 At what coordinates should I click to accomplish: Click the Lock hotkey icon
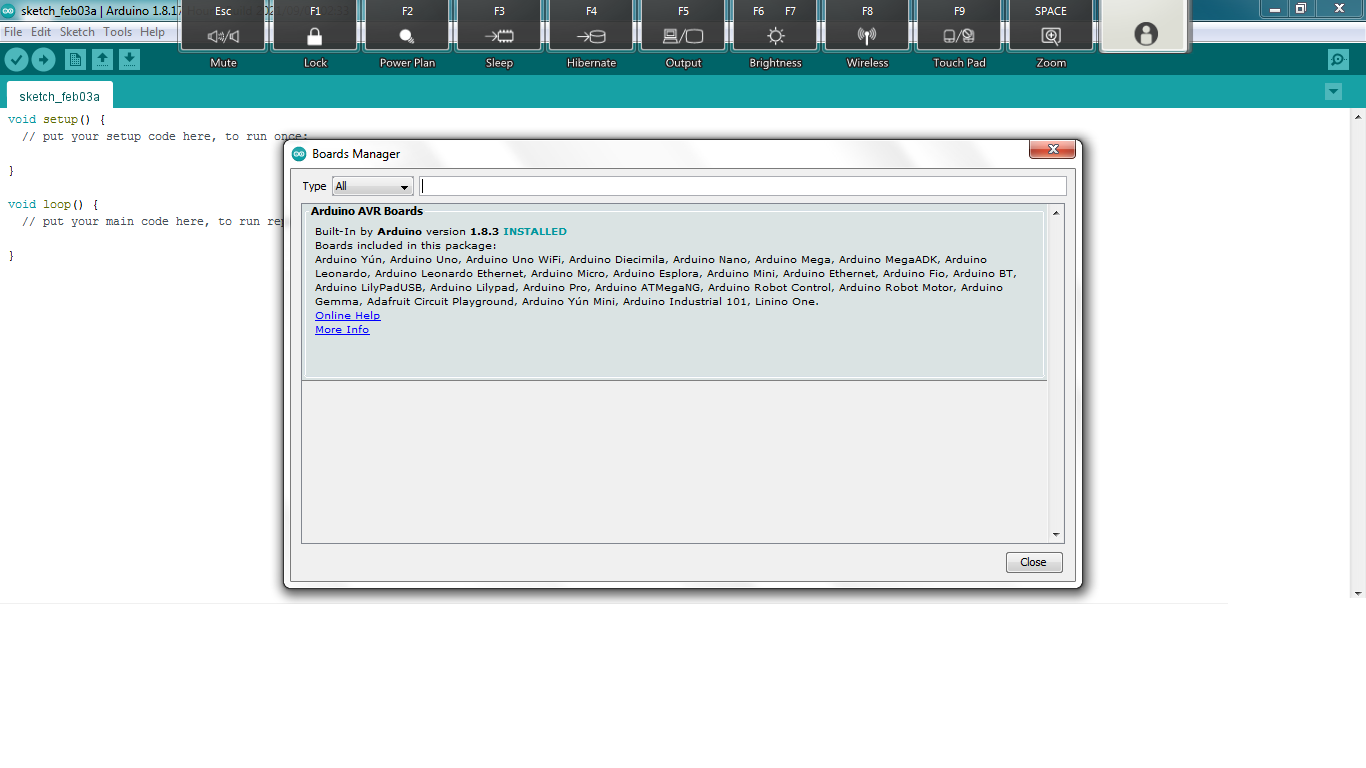click(x=315, y=36)
